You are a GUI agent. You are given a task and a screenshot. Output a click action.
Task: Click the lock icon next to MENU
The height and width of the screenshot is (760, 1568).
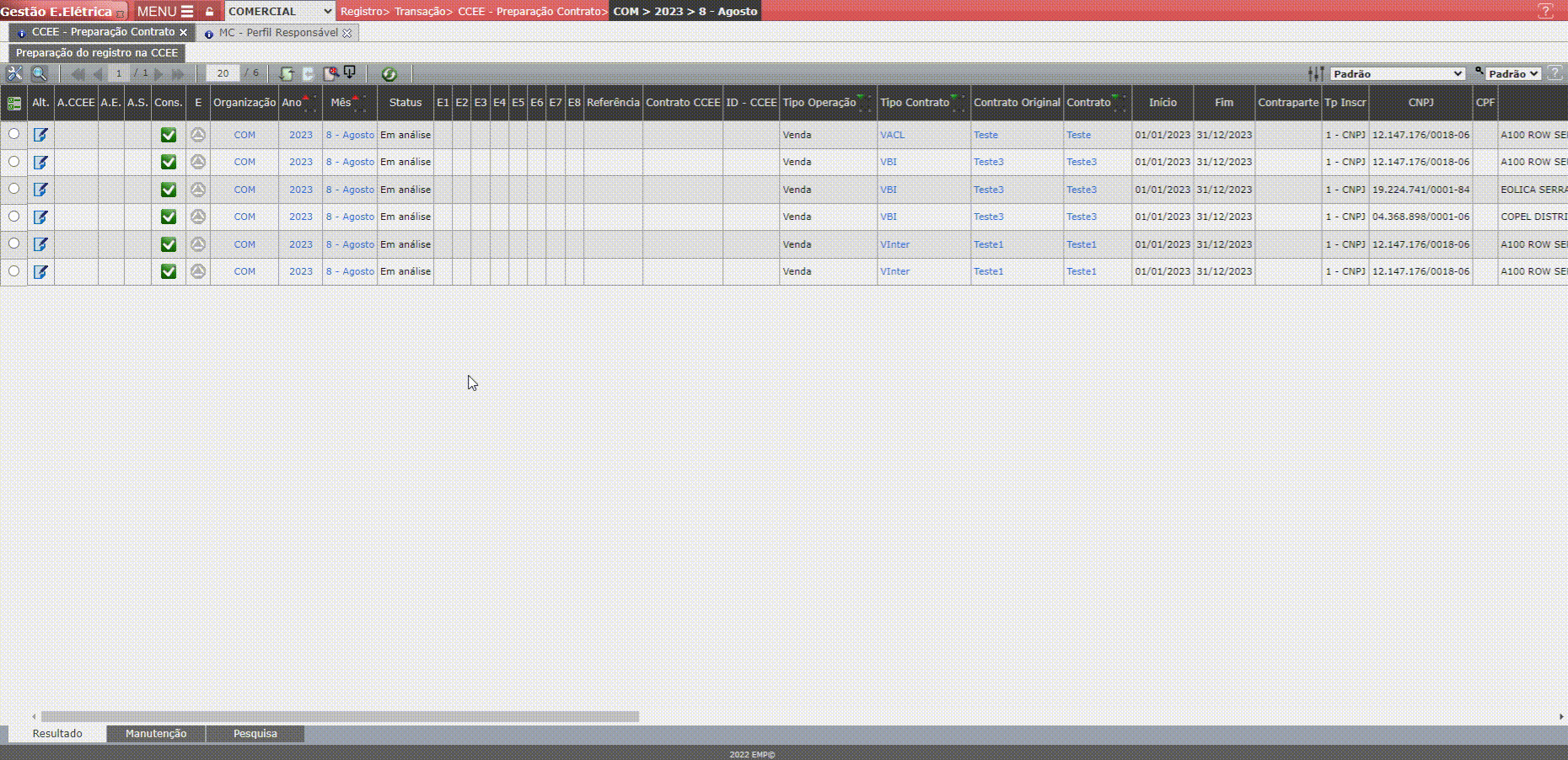click(210, 12)
